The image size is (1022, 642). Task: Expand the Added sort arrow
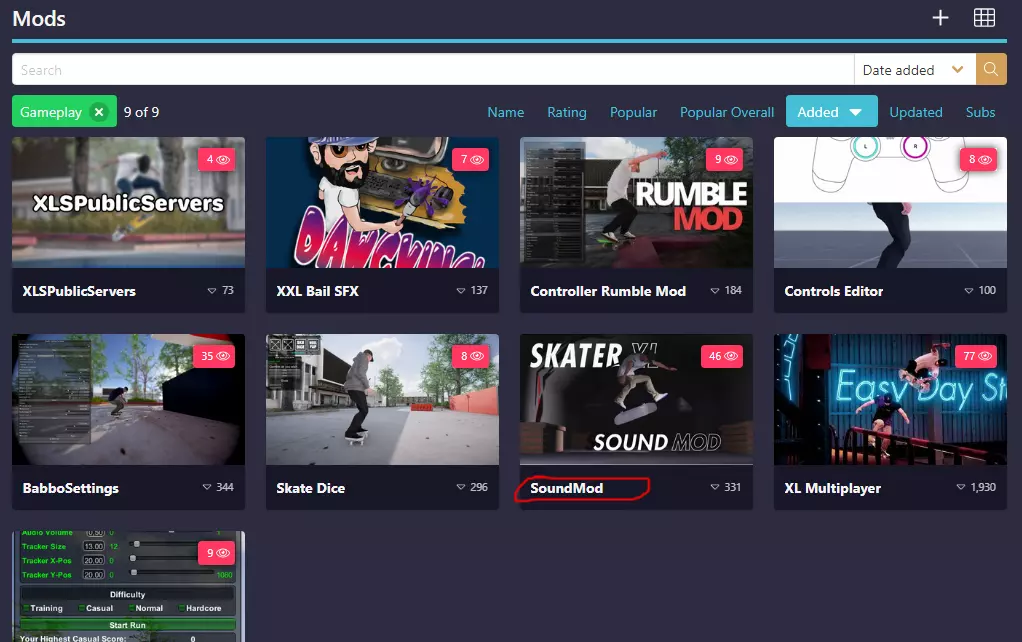pyautogui.click(x=856, y=112)
